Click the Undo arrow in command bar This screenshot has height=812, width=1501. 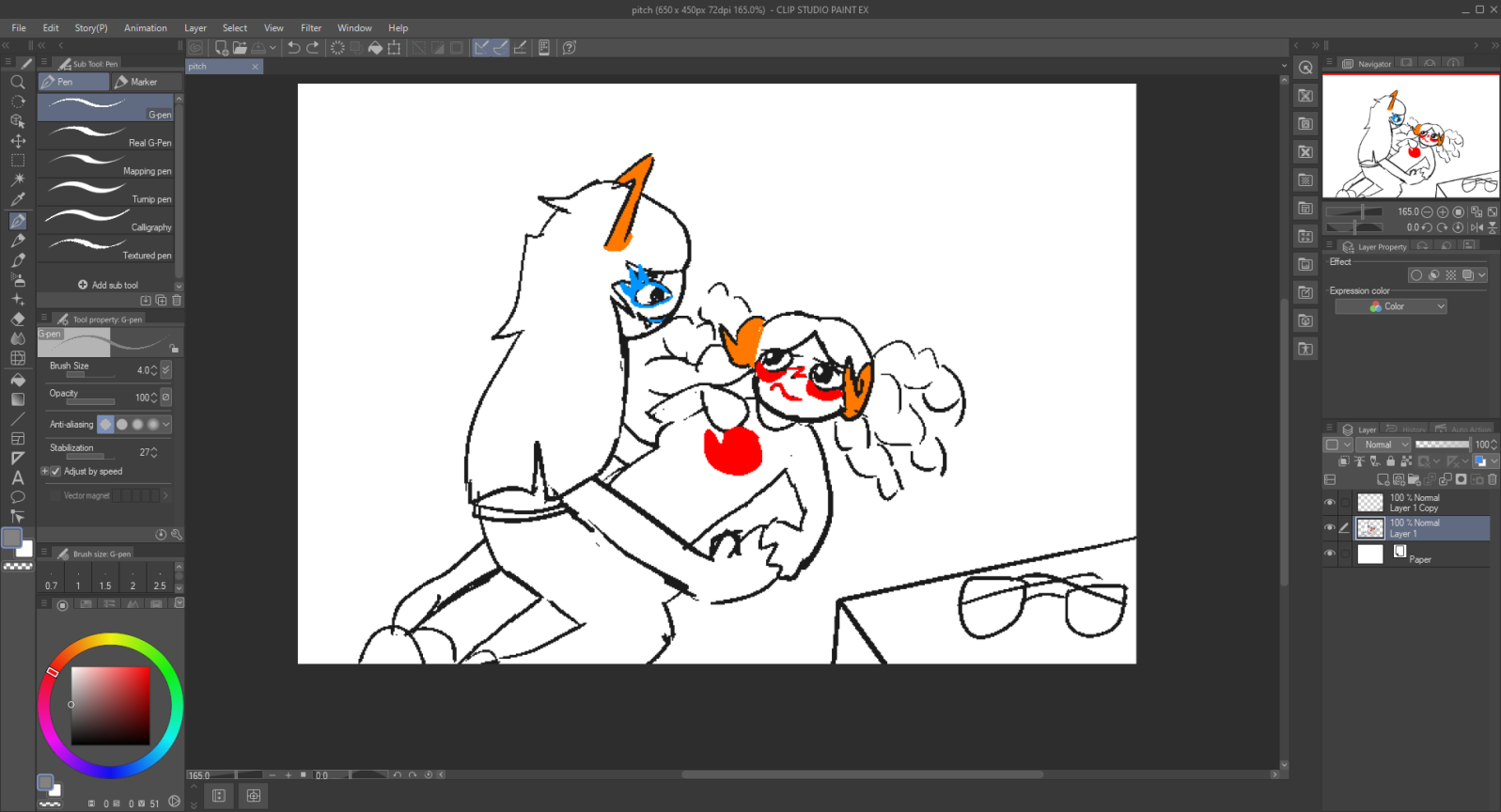coord(294,47)
